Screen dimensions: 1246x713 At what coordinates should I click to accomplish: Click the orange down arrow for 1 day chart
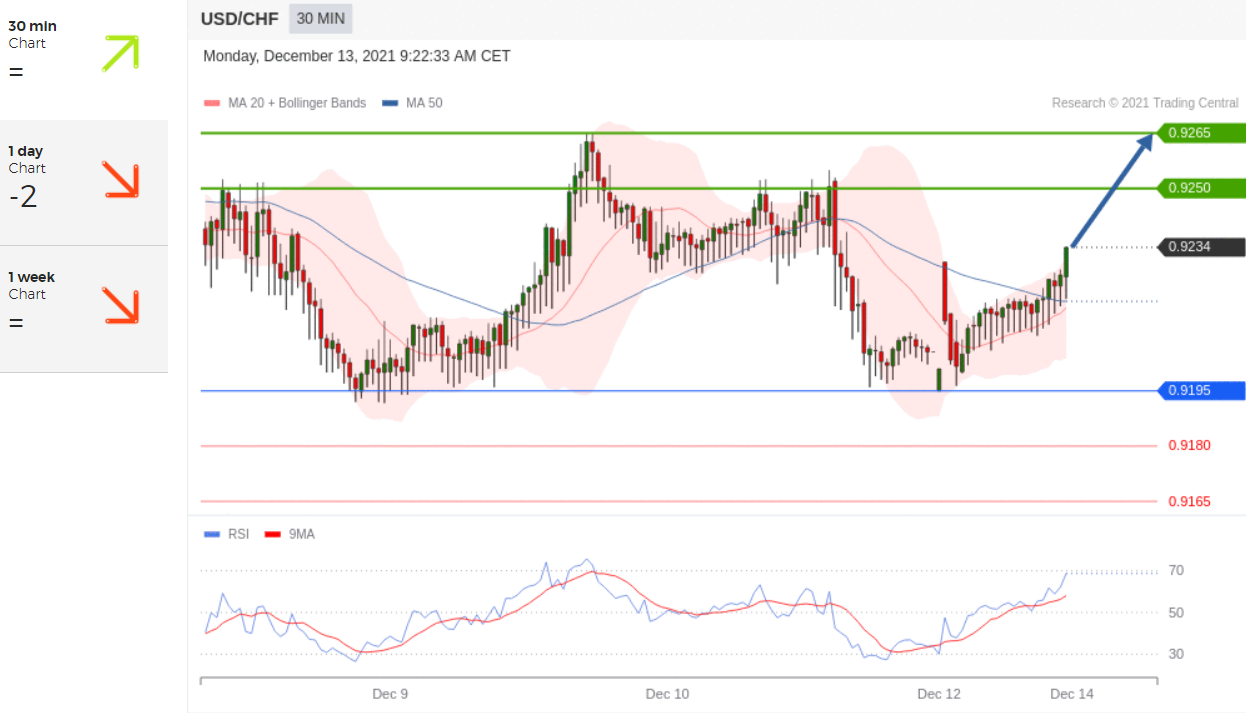(121, 179)
